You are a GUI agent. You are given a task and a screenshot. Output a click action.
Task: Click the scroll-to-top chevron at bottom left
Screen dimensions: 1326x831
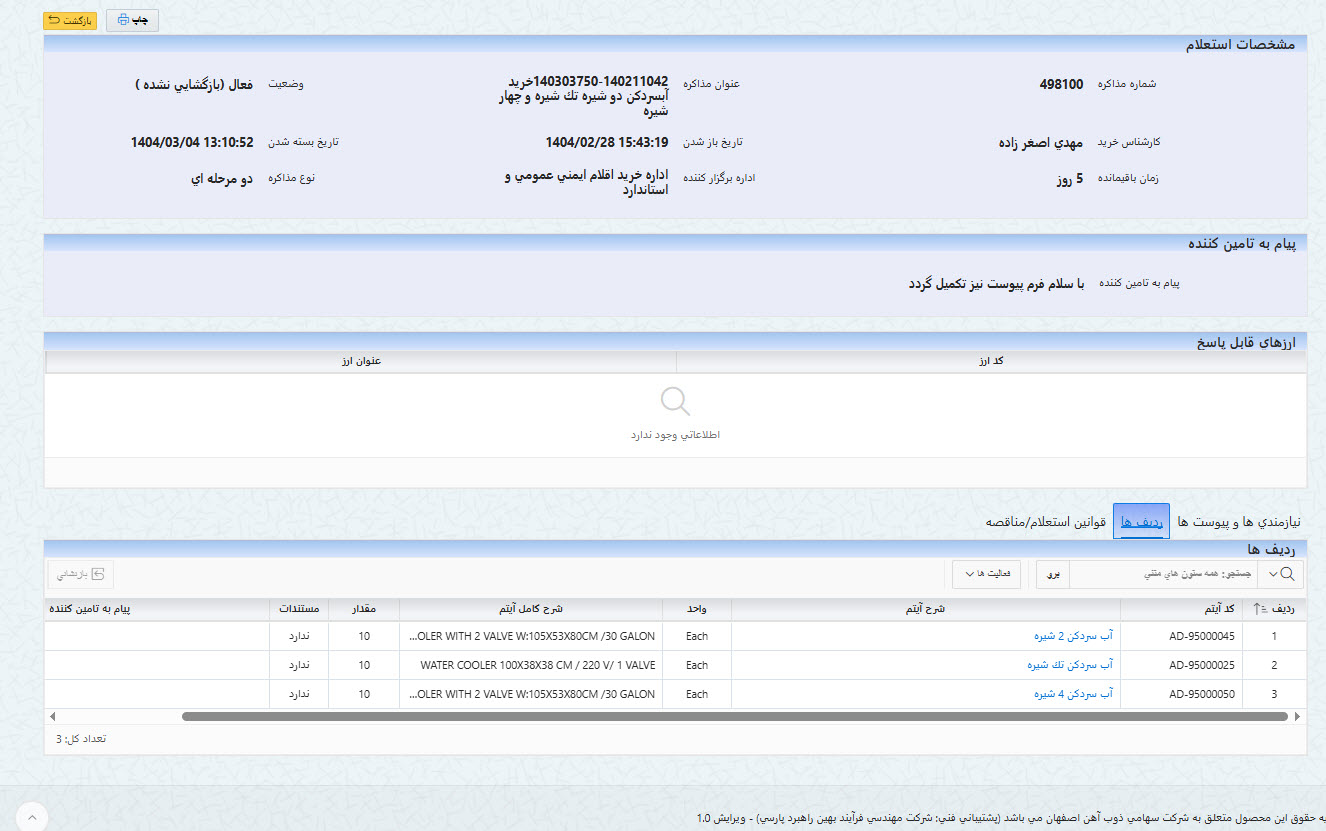(31, 816)
